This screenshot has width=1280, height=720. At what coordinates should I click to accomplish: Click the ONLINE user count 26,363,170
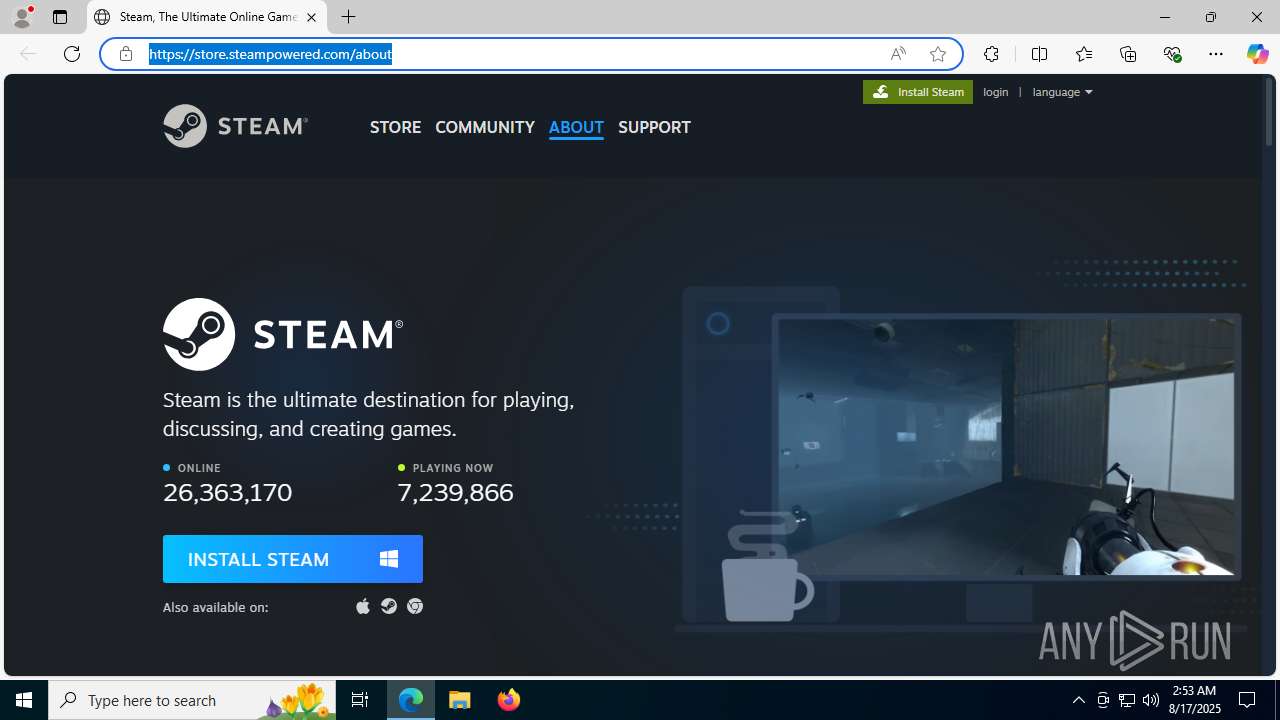tap(228, 492)
